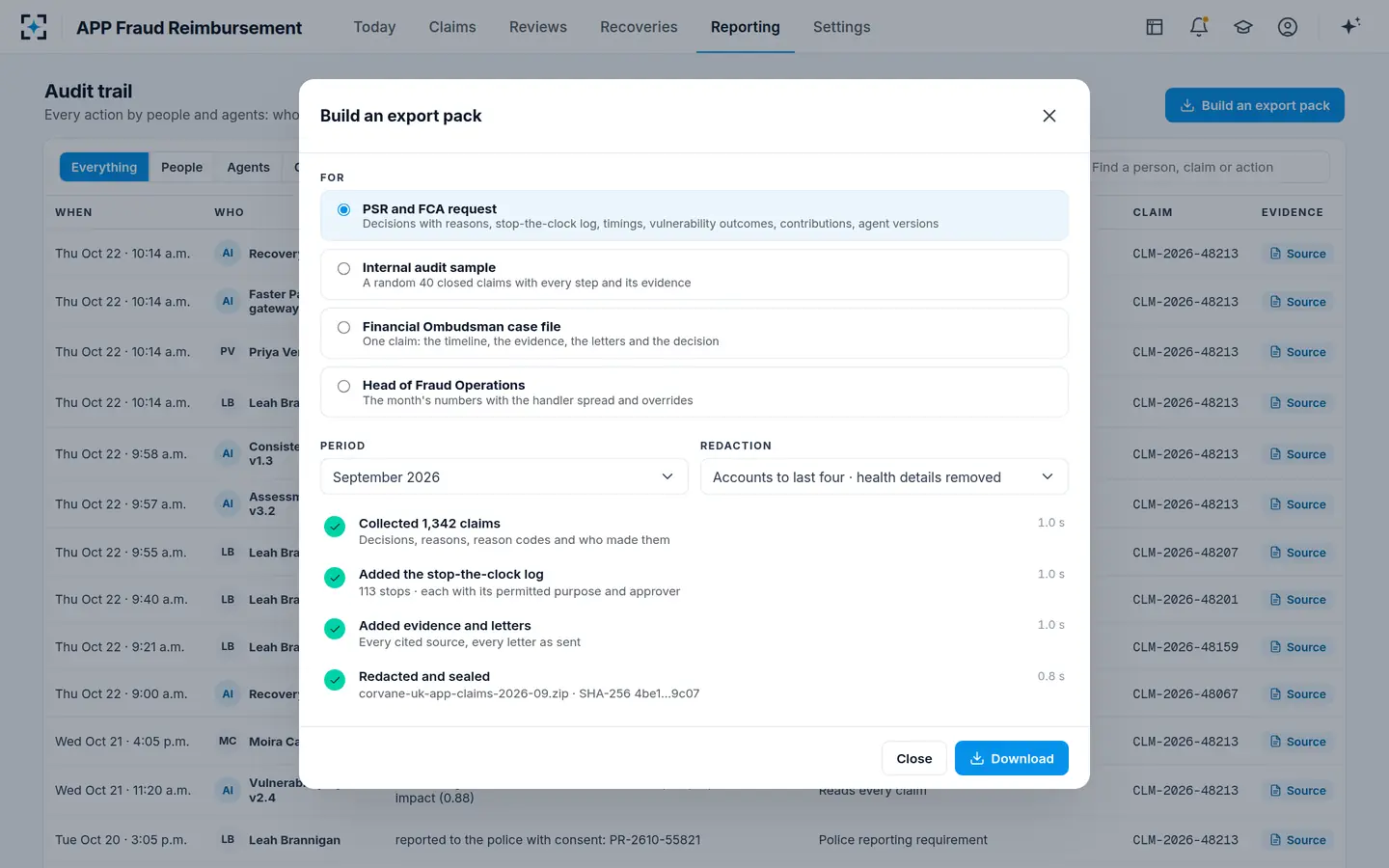
Task: Click PV avatar for Priya row
Action: [228, 352]
